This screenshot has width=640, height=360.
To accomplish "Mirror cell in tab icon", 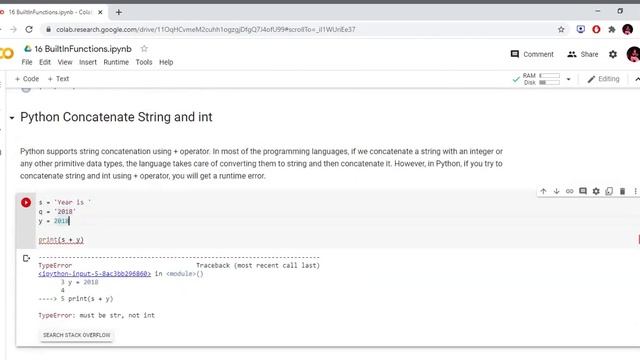I will click(x=609, y=191).
